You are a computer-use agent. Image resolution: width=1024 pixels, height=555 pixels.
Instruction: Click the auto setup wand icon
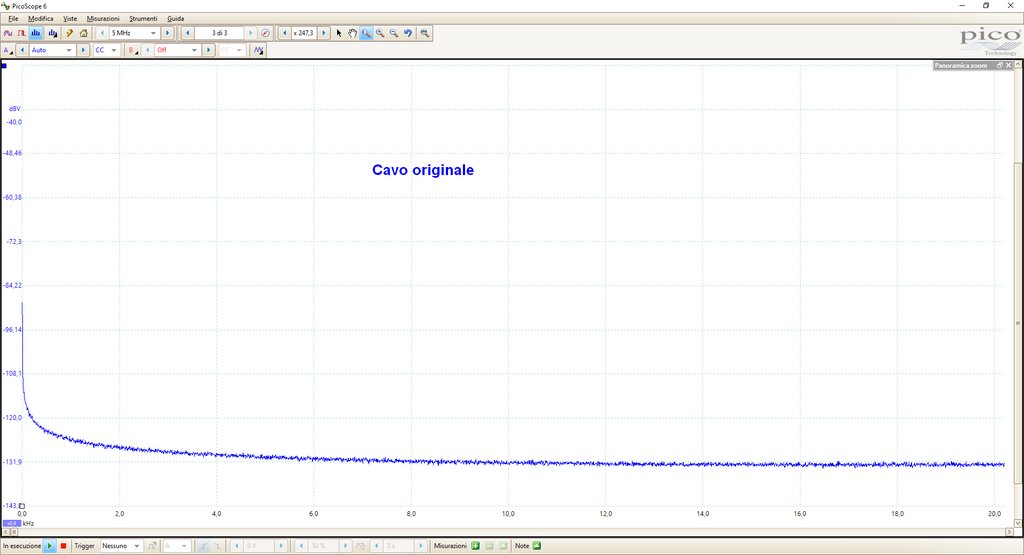point(69,33)
